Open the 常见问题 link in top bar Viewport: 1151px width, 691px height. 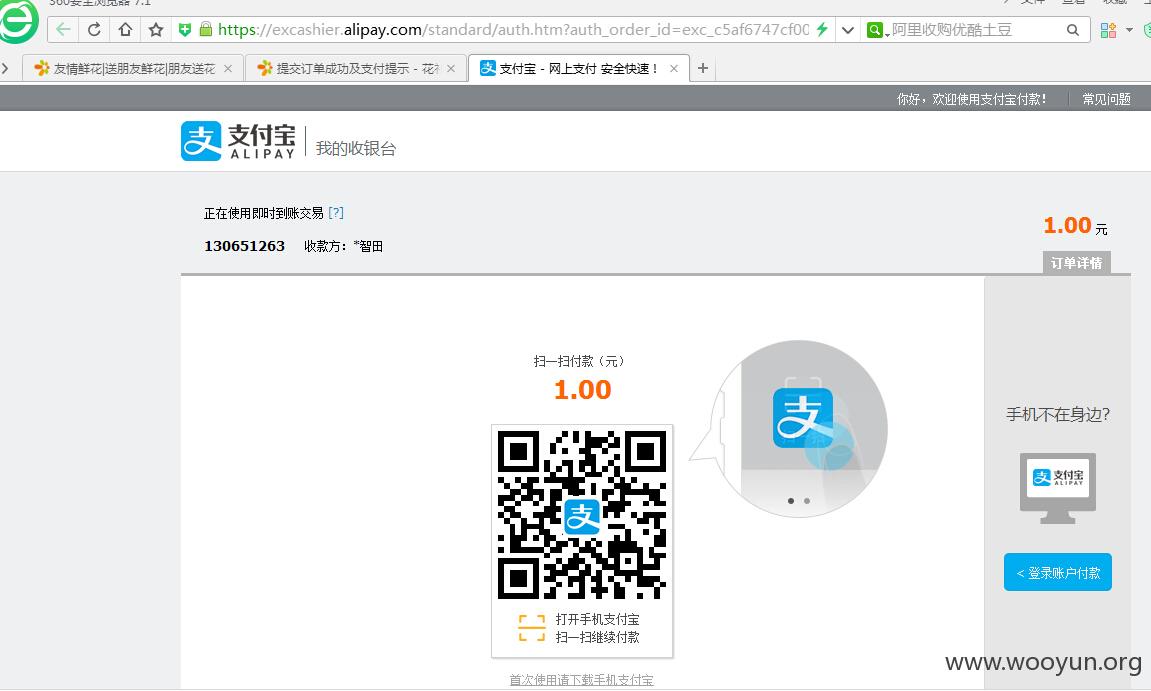pos(1106,99)
